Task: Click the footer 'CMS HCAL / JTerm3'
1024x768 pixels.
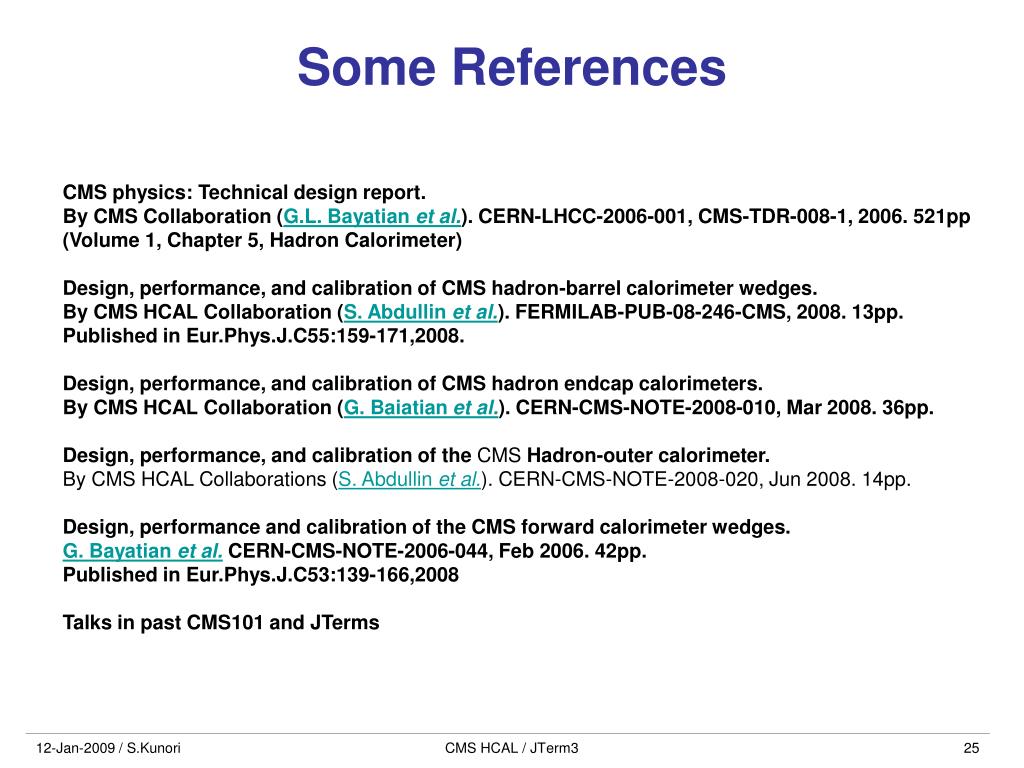Action: [511, 748]
